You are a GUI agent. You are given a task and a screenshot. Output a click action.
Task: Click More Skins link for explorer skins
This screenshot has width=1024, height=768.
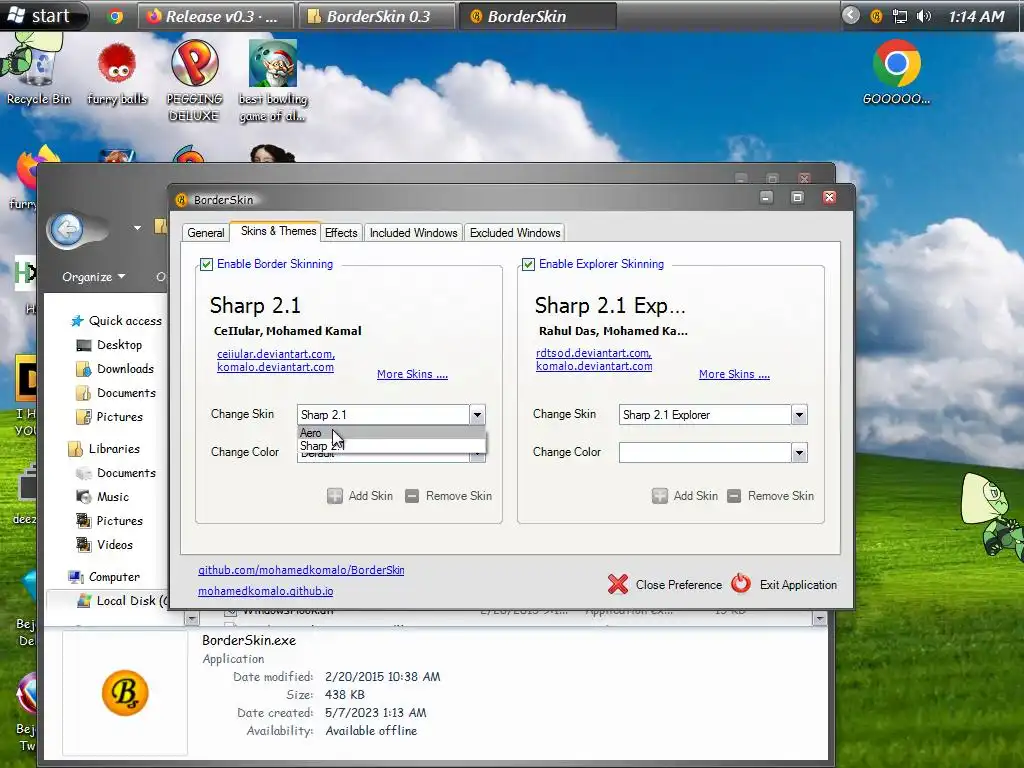point(734,374)
